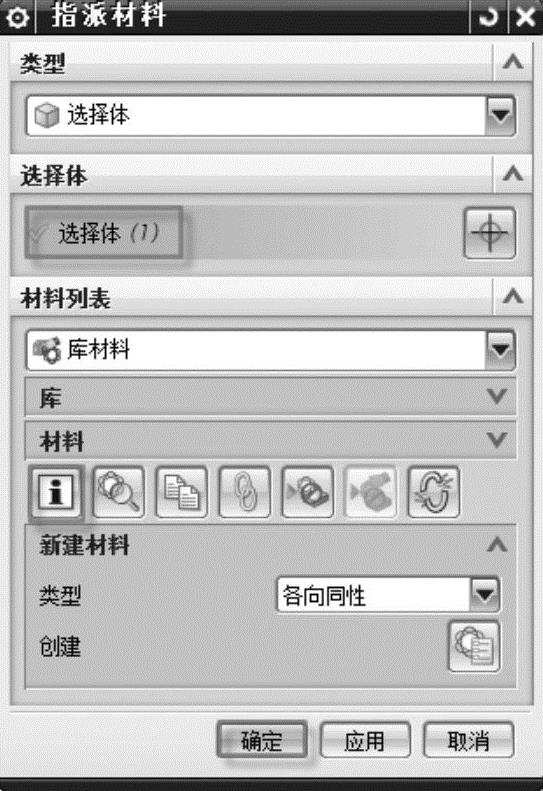Click the fifth material toolbar icon with arrow
This screenshot has height=791, width=543.
tap(307, 492)
